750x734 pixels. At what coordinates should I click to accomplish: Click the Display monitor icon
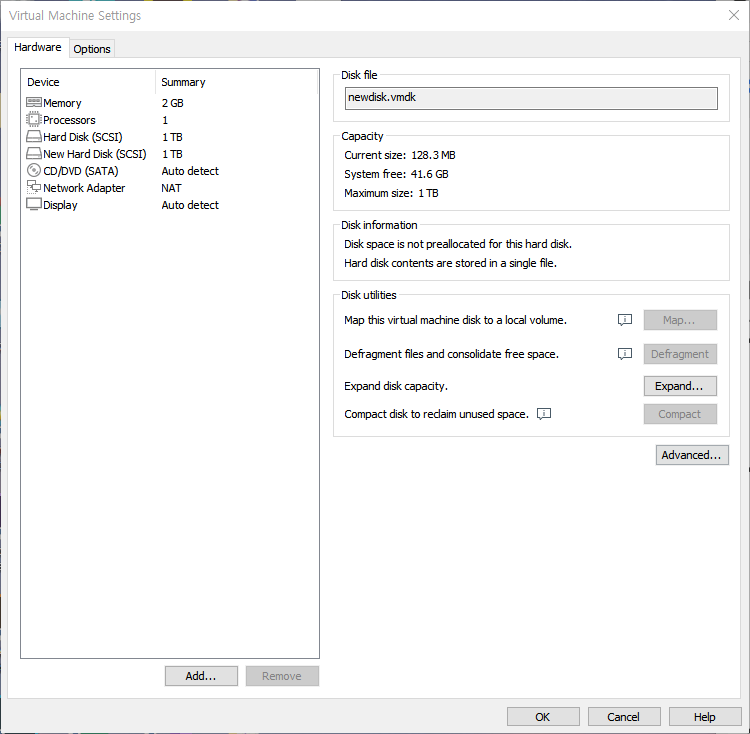click(x=33, y=204)
